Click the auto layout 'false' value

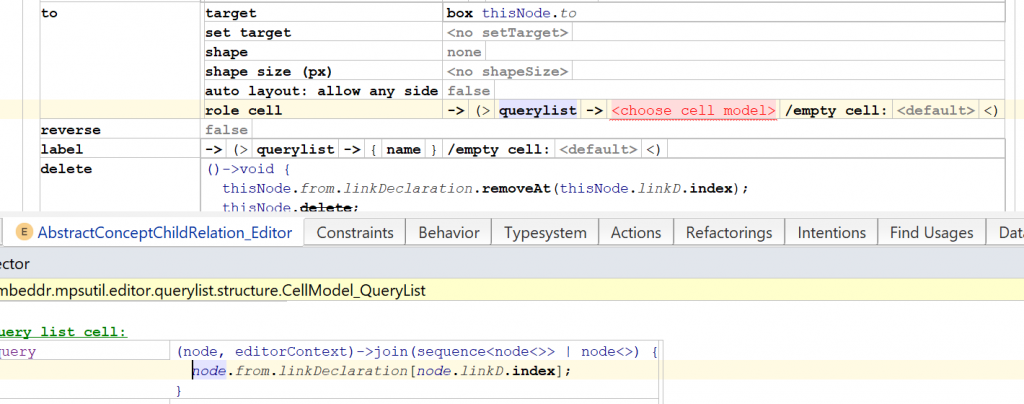[468, 91]
